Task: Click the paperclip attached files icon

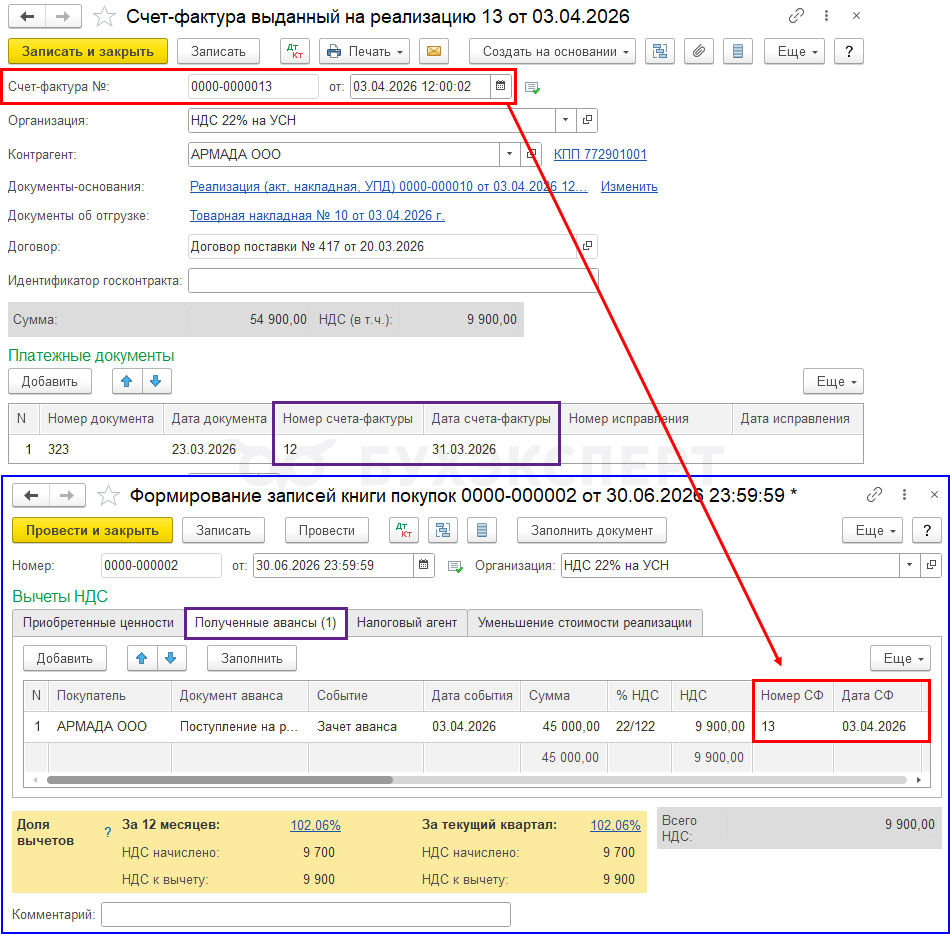Action: [700, 52]
